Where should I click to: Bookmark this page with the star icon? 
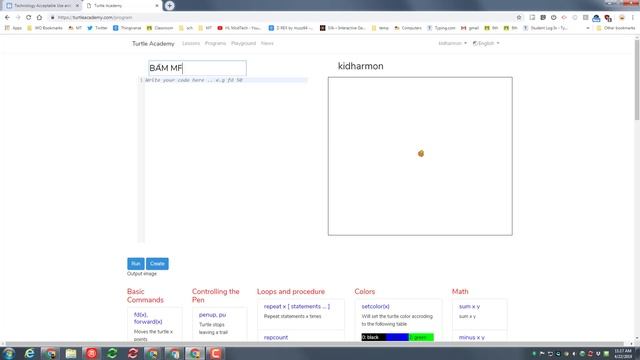pyautogui.click(x=519, y=18)
